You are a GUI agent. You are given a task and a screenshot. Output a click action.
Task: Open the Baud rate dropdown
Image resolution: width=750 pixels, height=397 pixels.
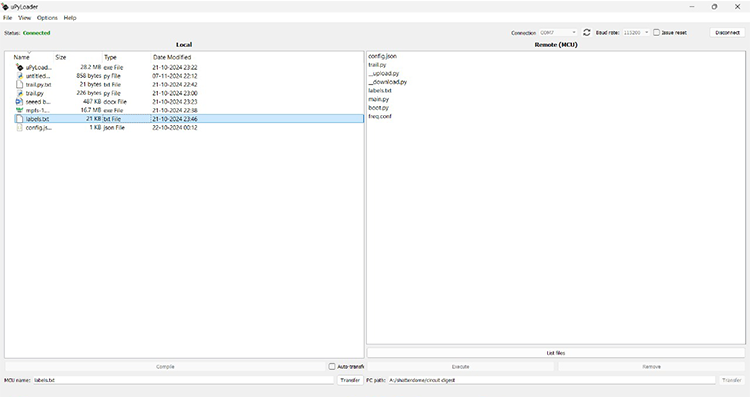click(x=636, y=33)
